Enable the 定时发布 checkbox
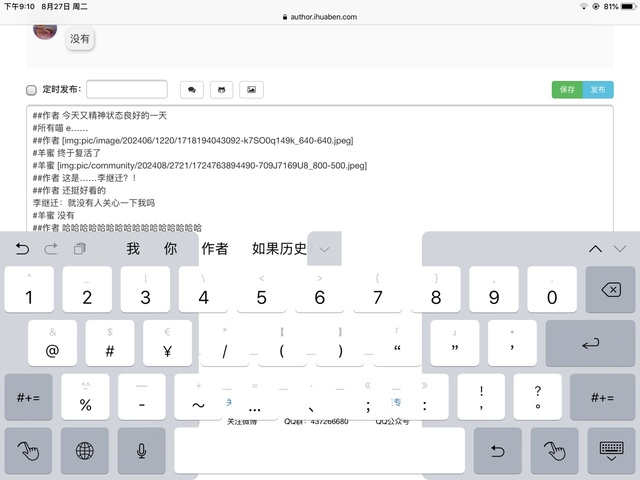The width and height of the screenshot is (640, 480). pyautogui.click(x=31, y=90)
